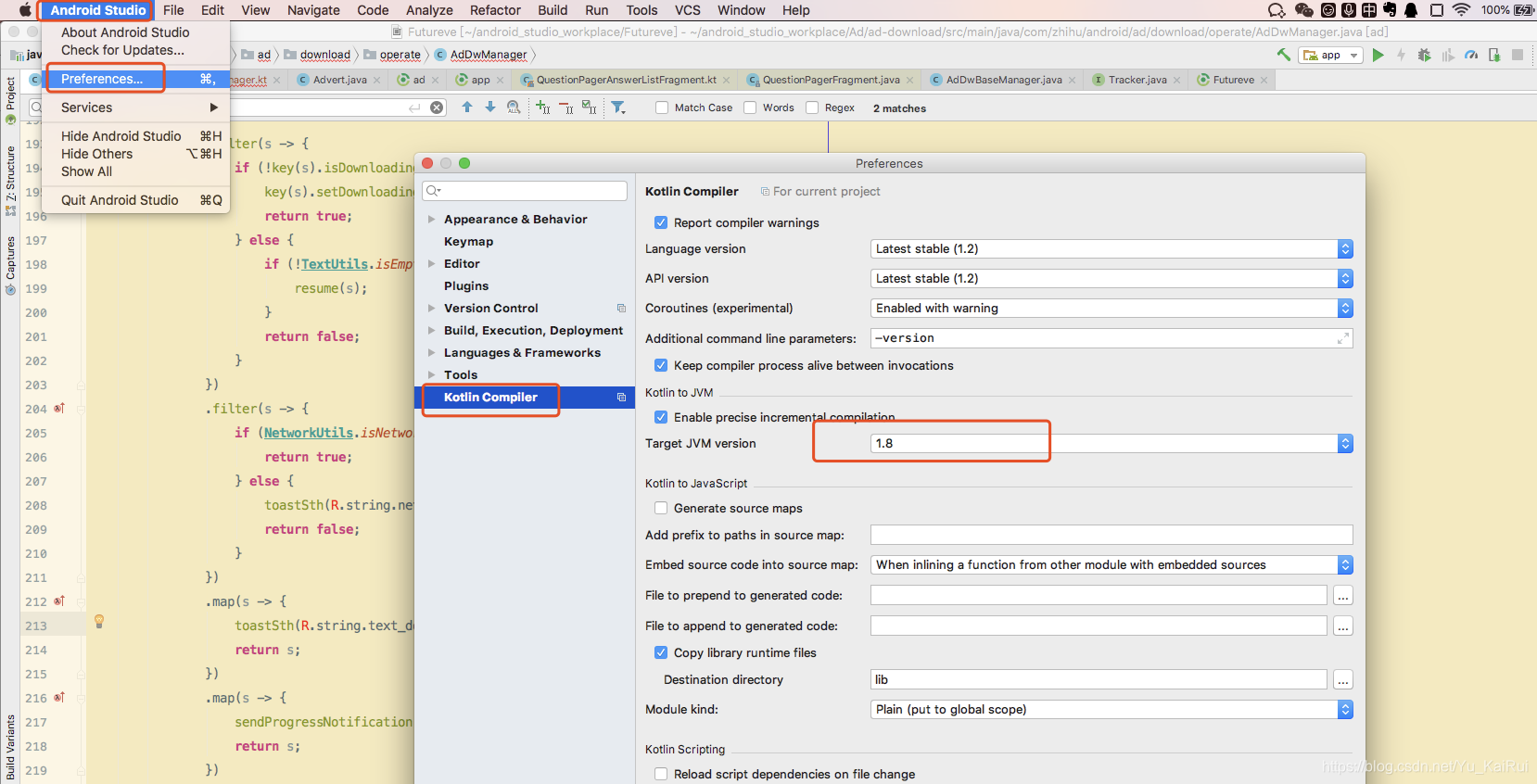
Task: Click the Find All occurrences icon
Action: click(514, 107)
